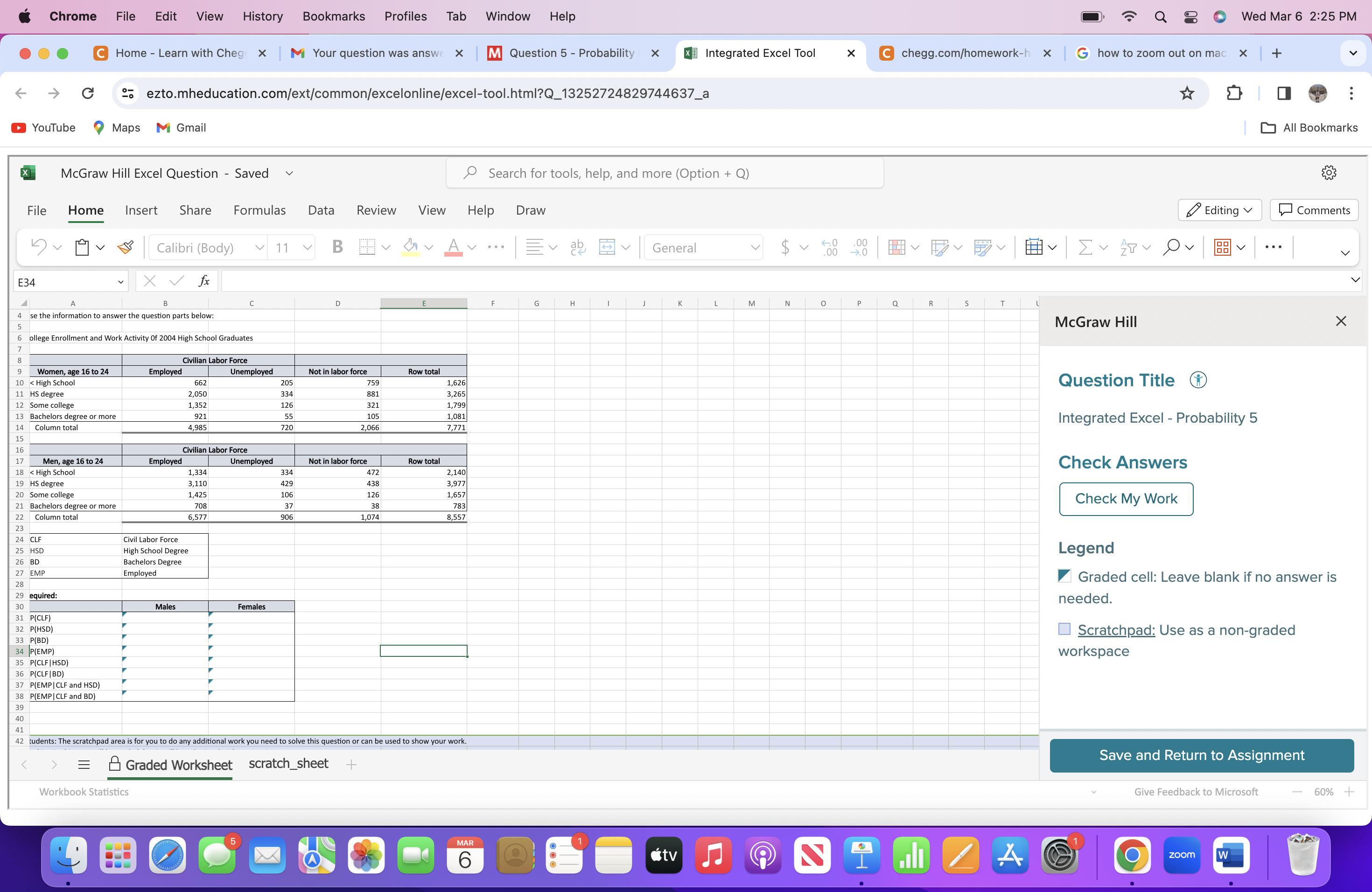
Task: Click the Increase Decimal icon
Action: pos(829,247)
